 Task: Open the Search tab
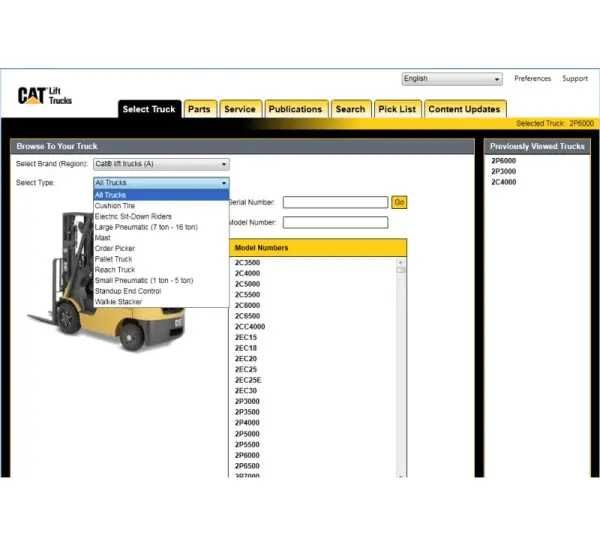coord(350,109)
